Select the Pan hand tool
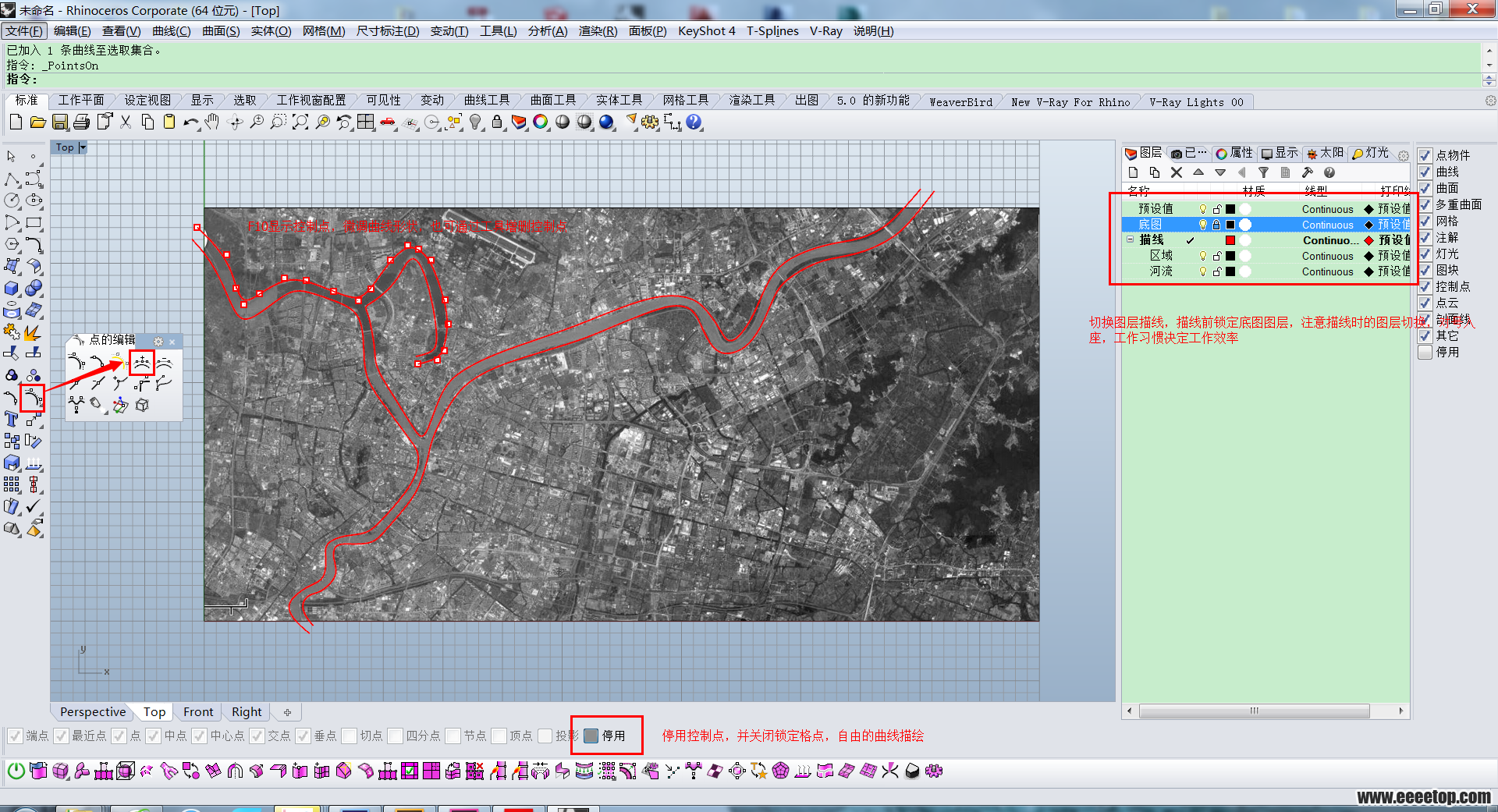 point(212,122)
